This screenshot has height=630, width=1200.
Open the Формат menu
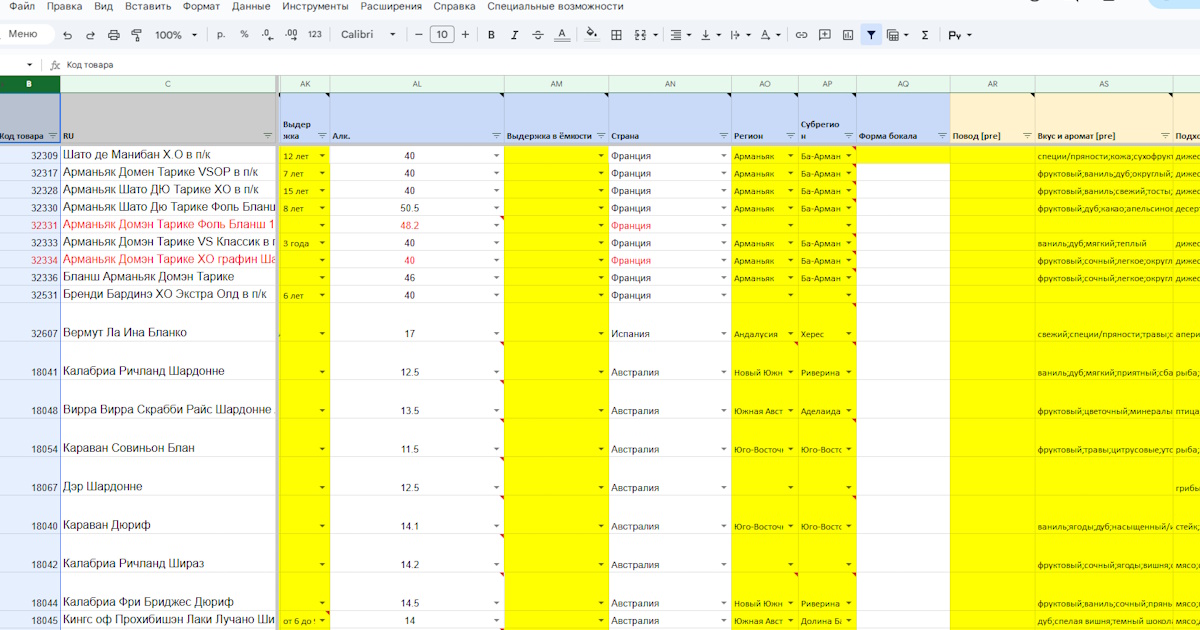click(x=202, y=7)
